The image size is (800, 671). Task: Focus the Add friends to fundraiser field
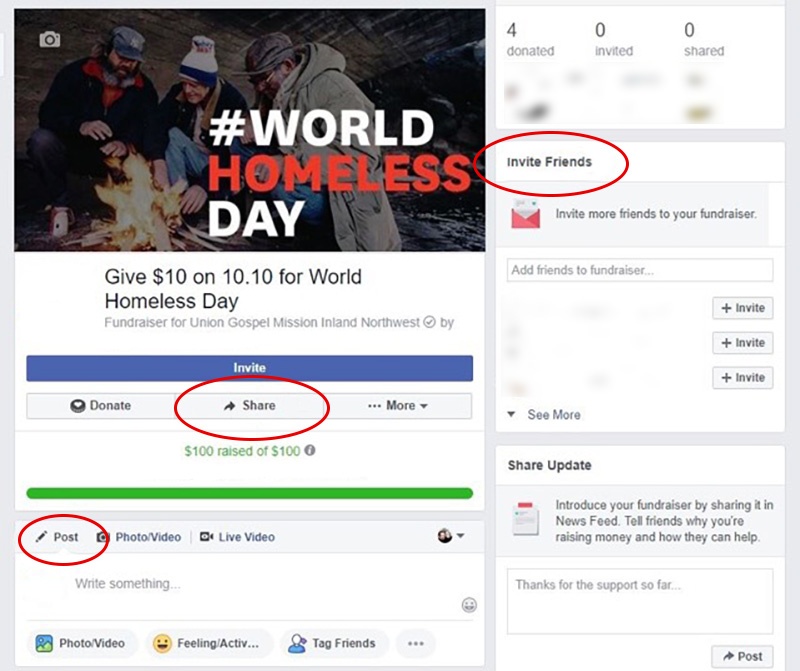640,270
